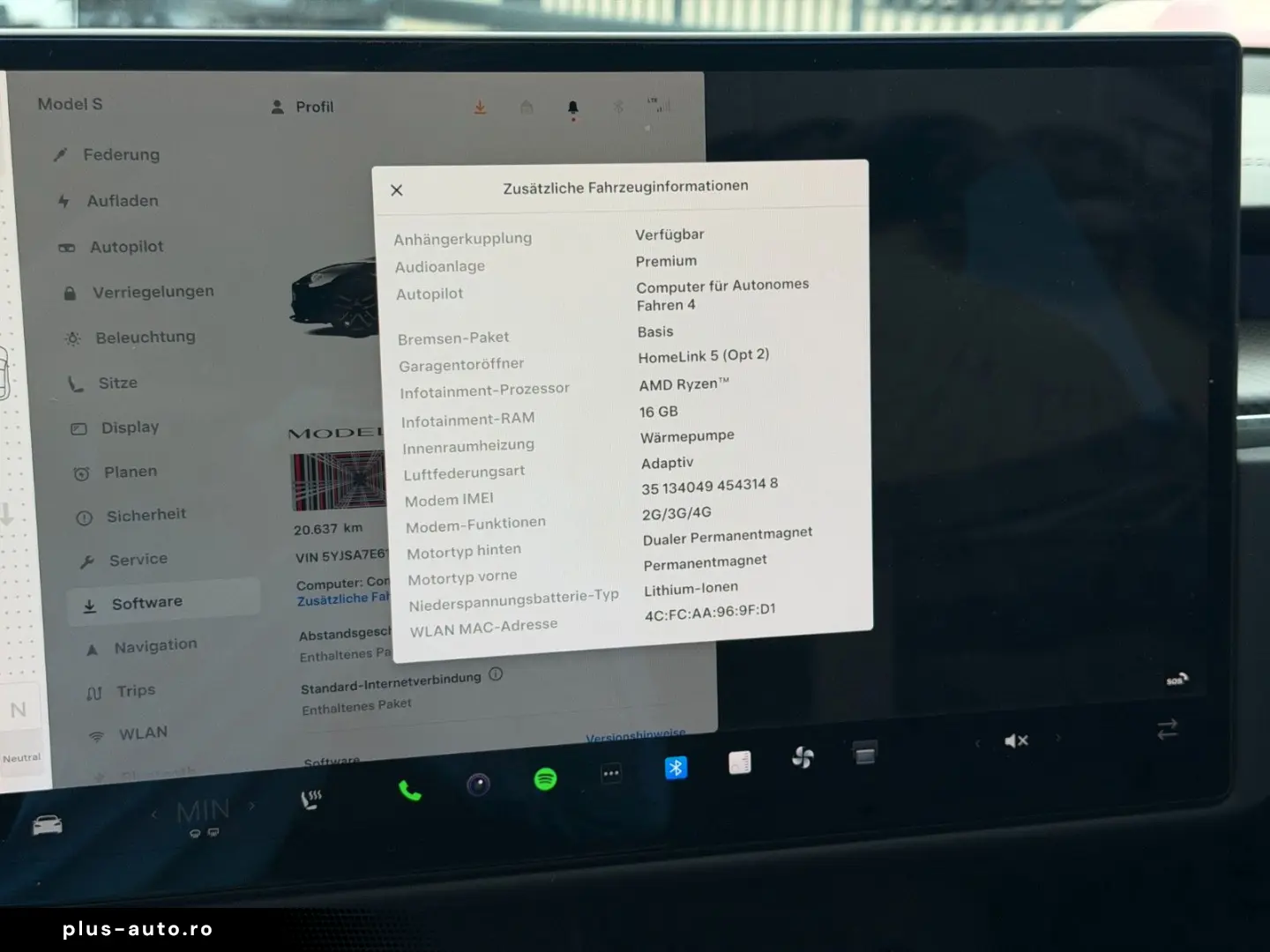Open the green Phone app

pyautogui.click(x=409, y=791)
